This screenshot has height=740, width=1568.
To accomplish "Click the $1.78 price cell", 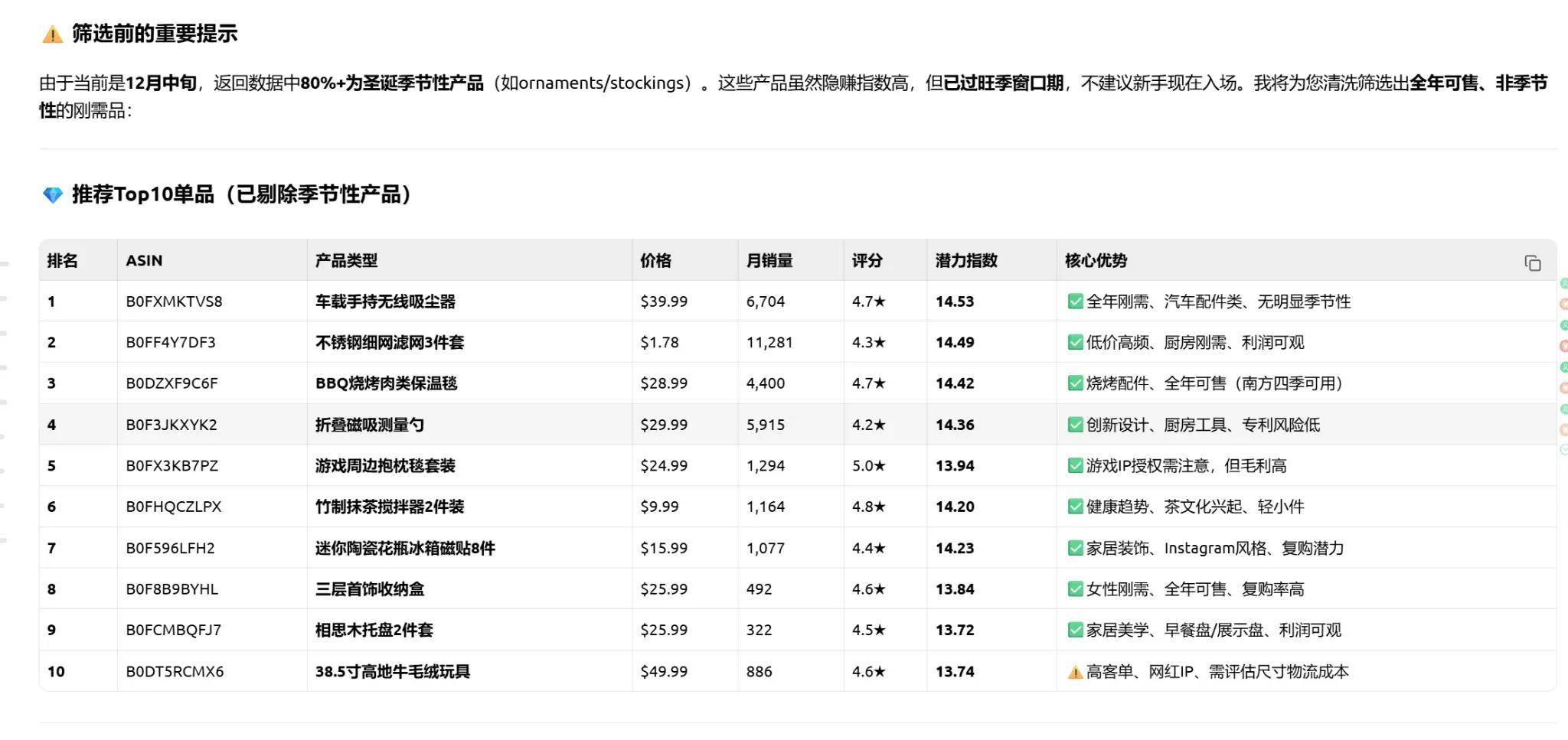I will click(659, 342).
